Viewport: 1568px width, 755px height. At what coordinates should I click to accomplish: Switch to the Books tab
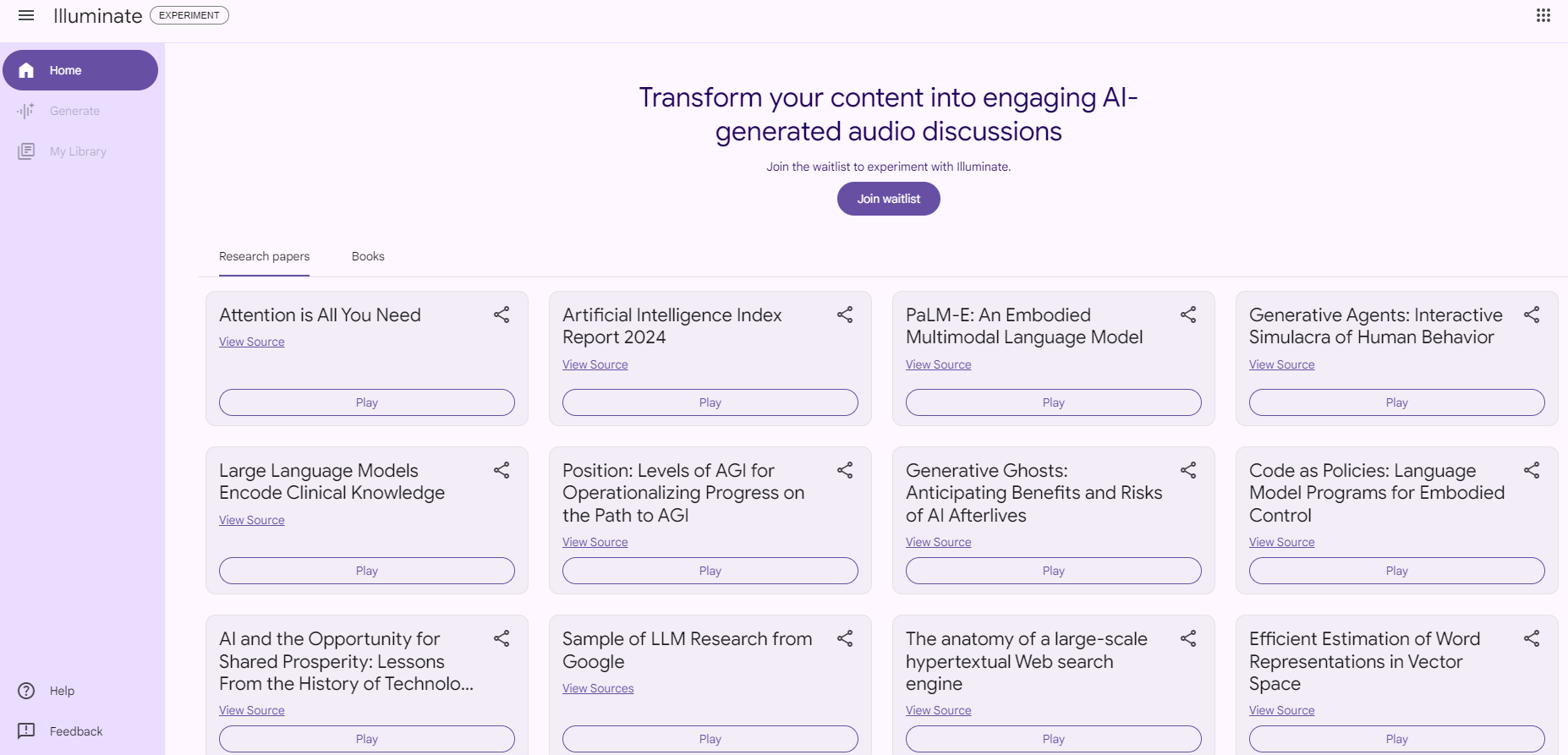[368, 256]
